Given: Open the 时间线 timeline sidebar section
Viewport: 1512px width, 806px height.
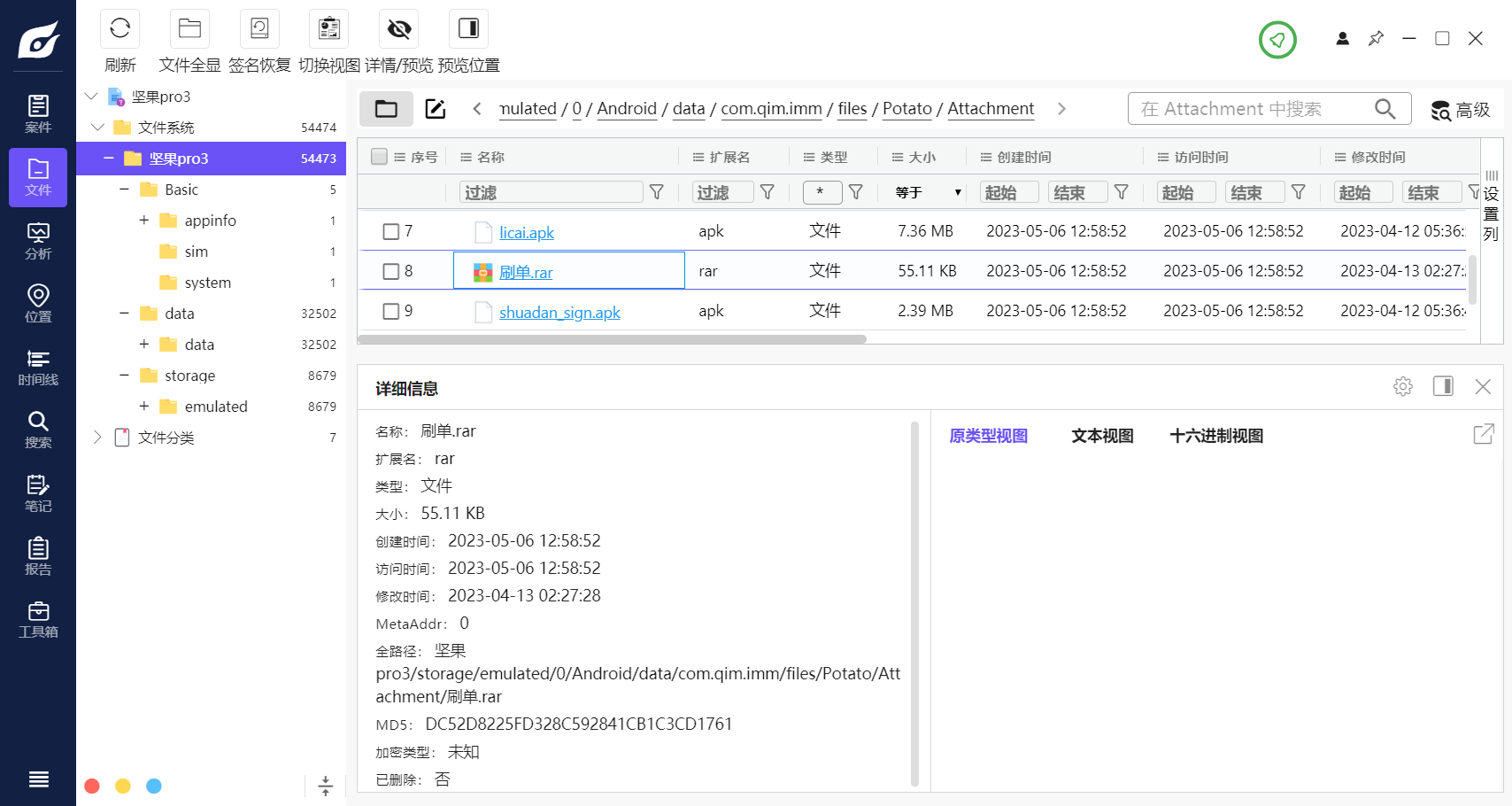Looking at the screenshot, I should (38, 367).
